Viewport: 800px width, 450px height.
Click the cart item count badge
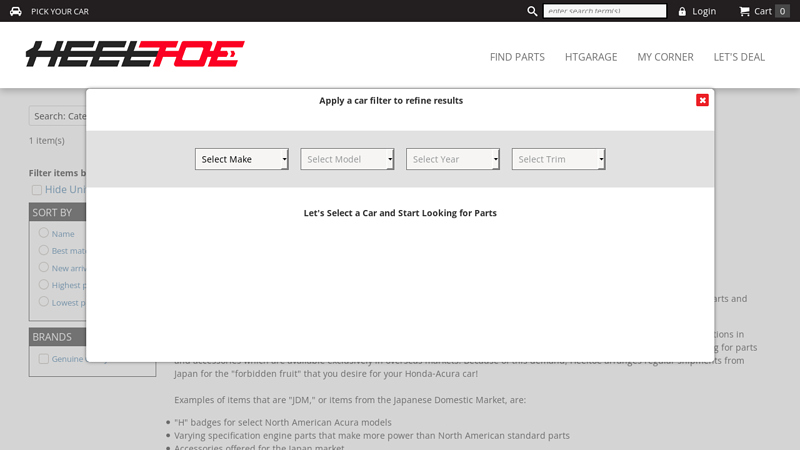coord(782,11)
